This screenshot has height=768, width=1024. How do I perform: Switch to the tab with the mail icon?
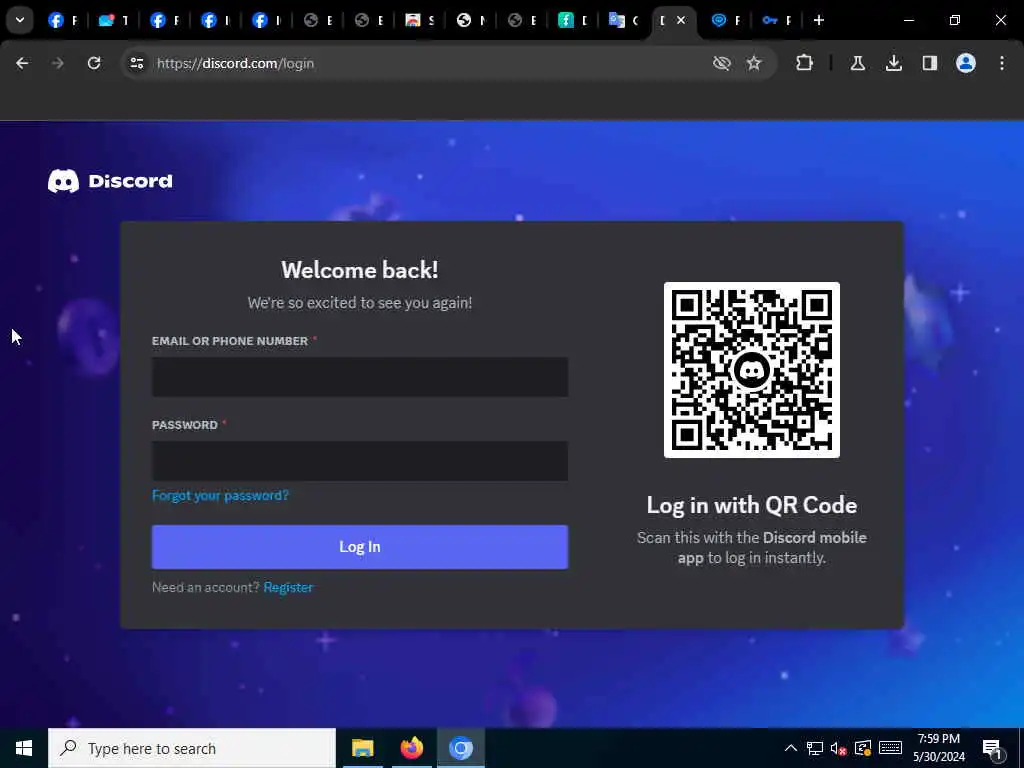pos(114,20)
